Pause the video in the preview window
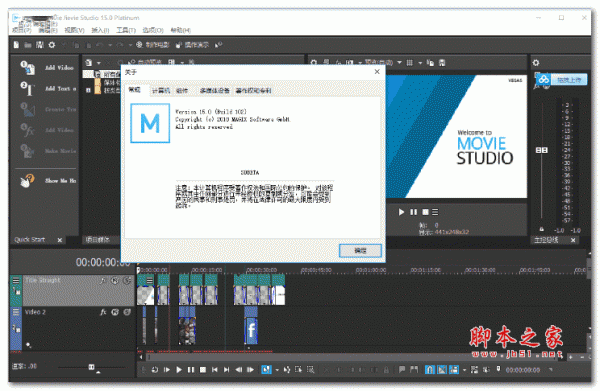 (x=414, y=212)
